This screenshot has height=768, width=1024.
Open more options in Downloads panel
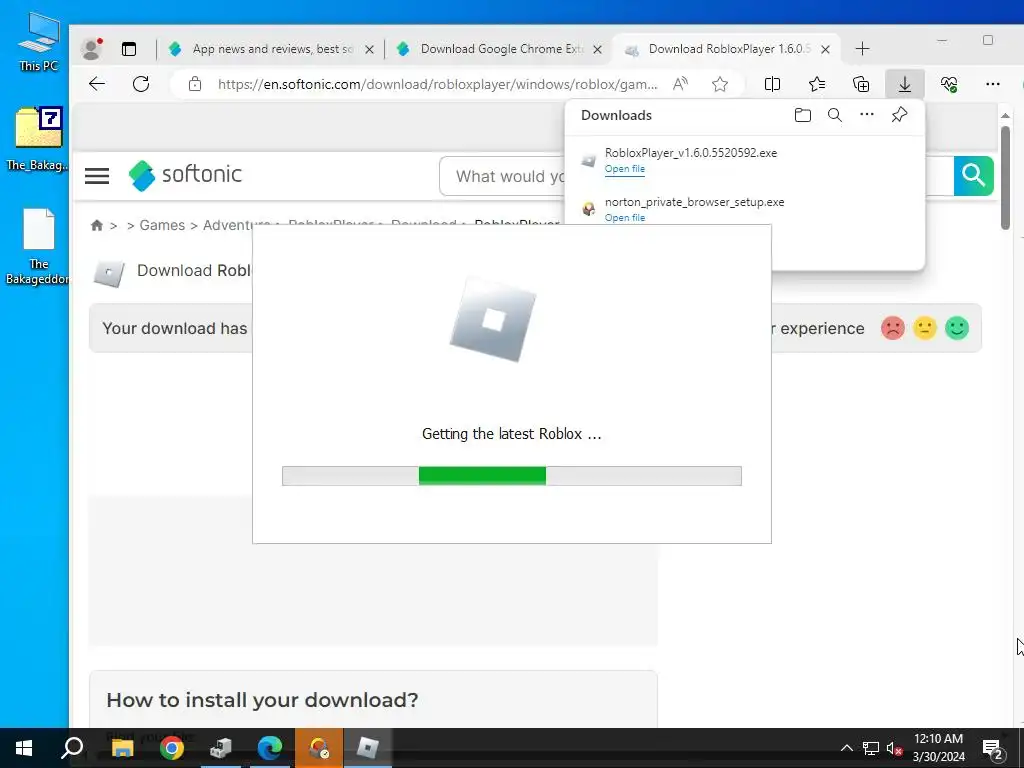click(867, 115)
